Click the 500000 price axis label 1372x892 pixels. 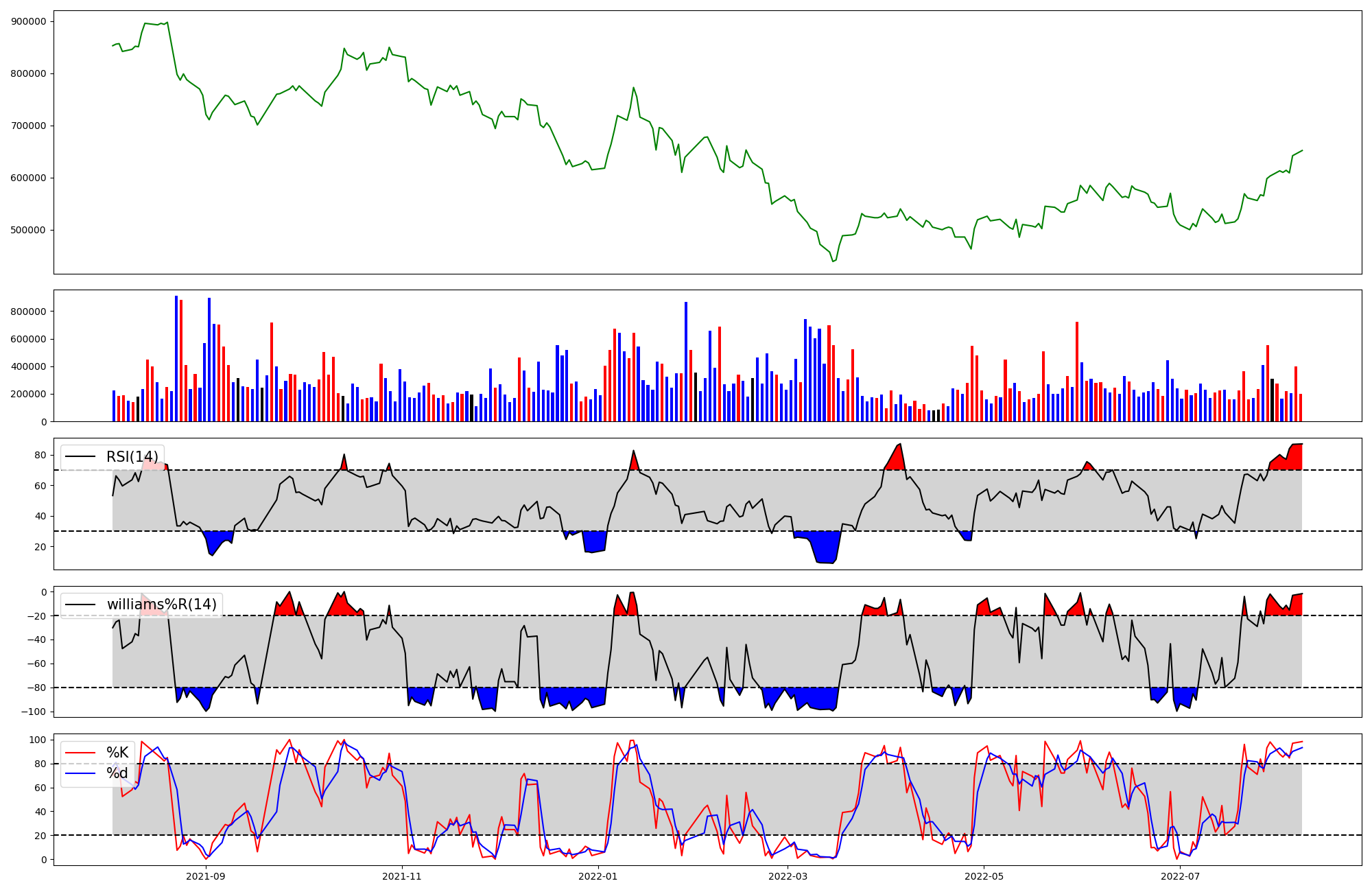click(29, 230)
